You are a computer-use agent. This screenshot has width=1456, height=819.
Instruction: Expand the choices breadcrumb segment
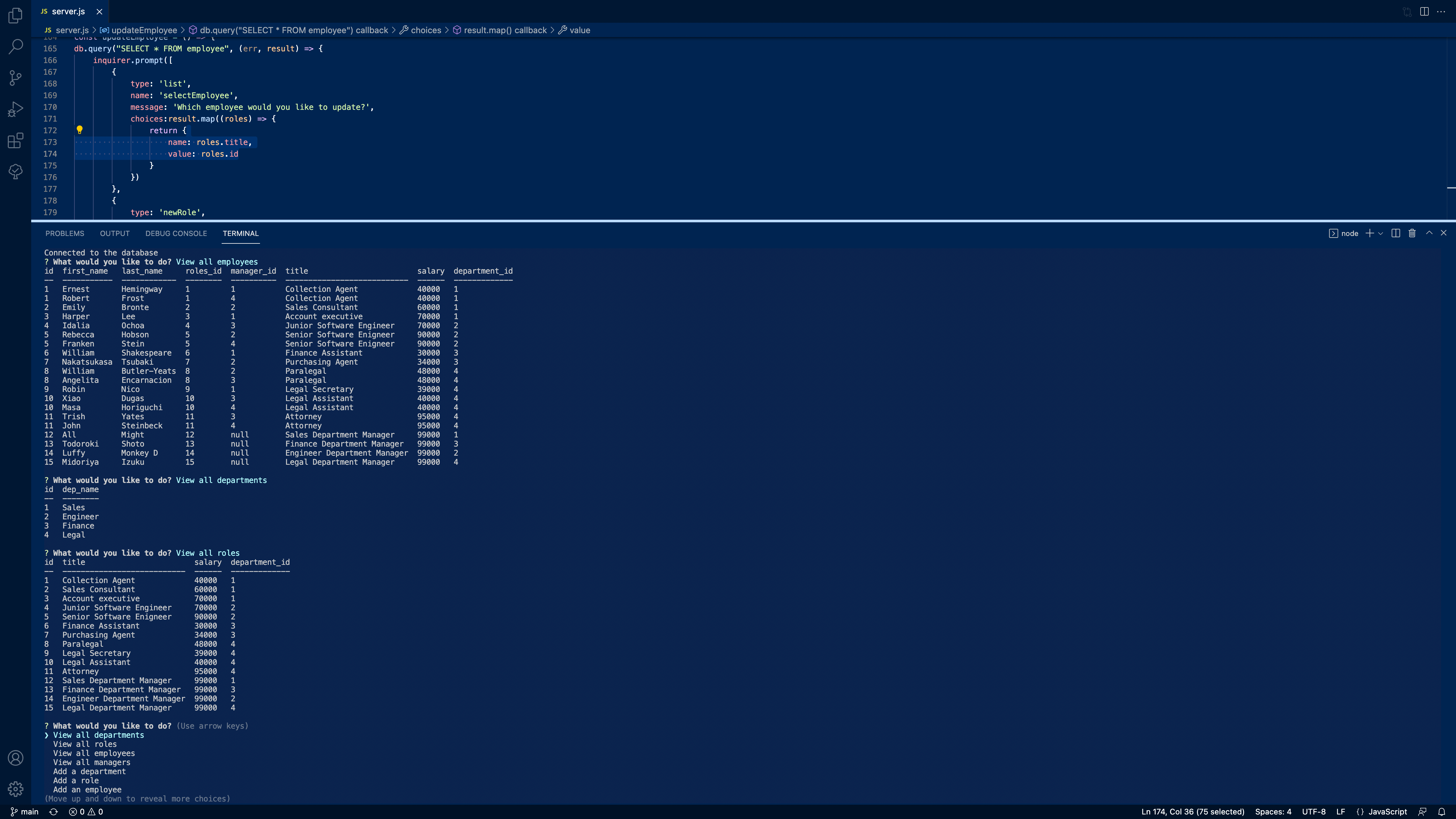click(421, 30)
